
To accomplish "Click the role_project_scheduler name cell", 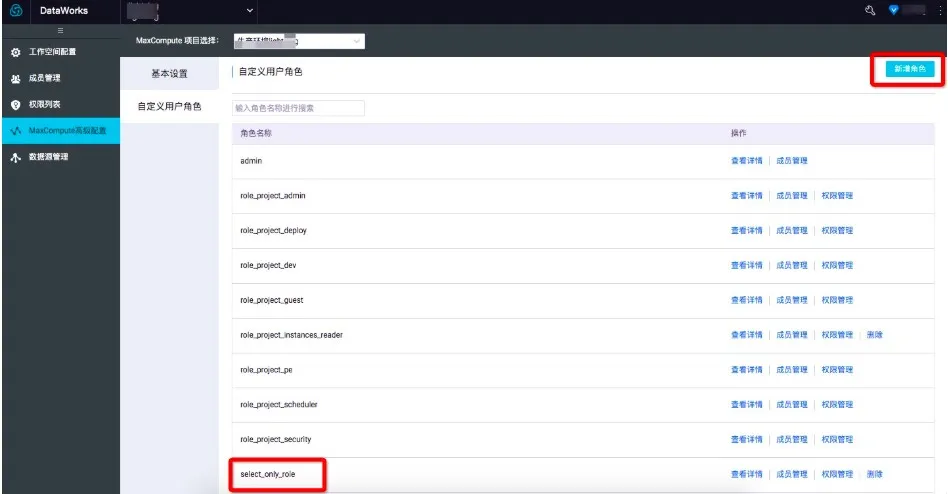I will tap(279, 405).
